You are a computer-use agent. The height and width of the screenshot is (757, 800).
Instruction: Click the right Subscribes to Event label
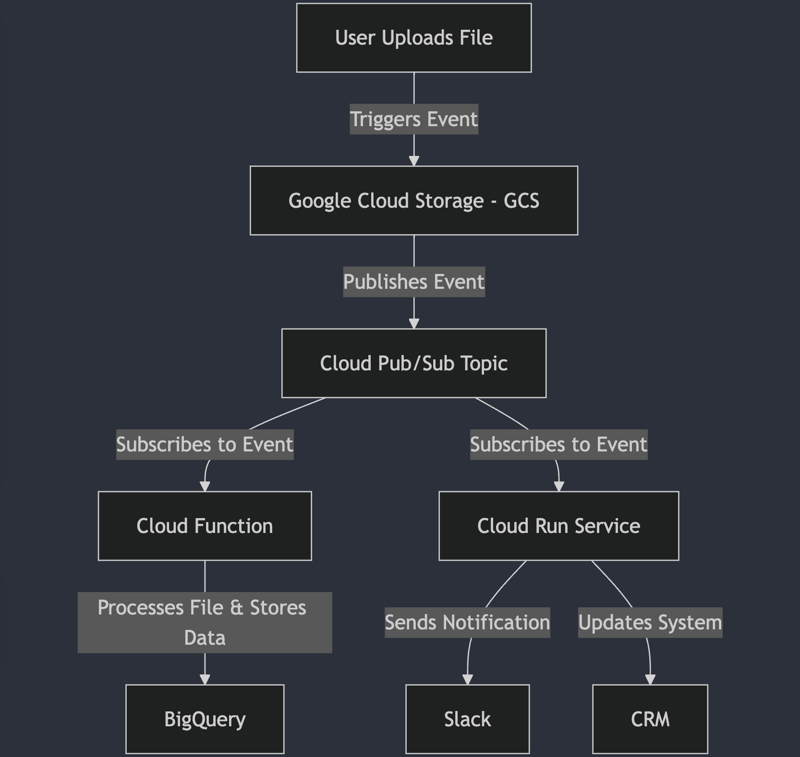click(x=559, y=444)
